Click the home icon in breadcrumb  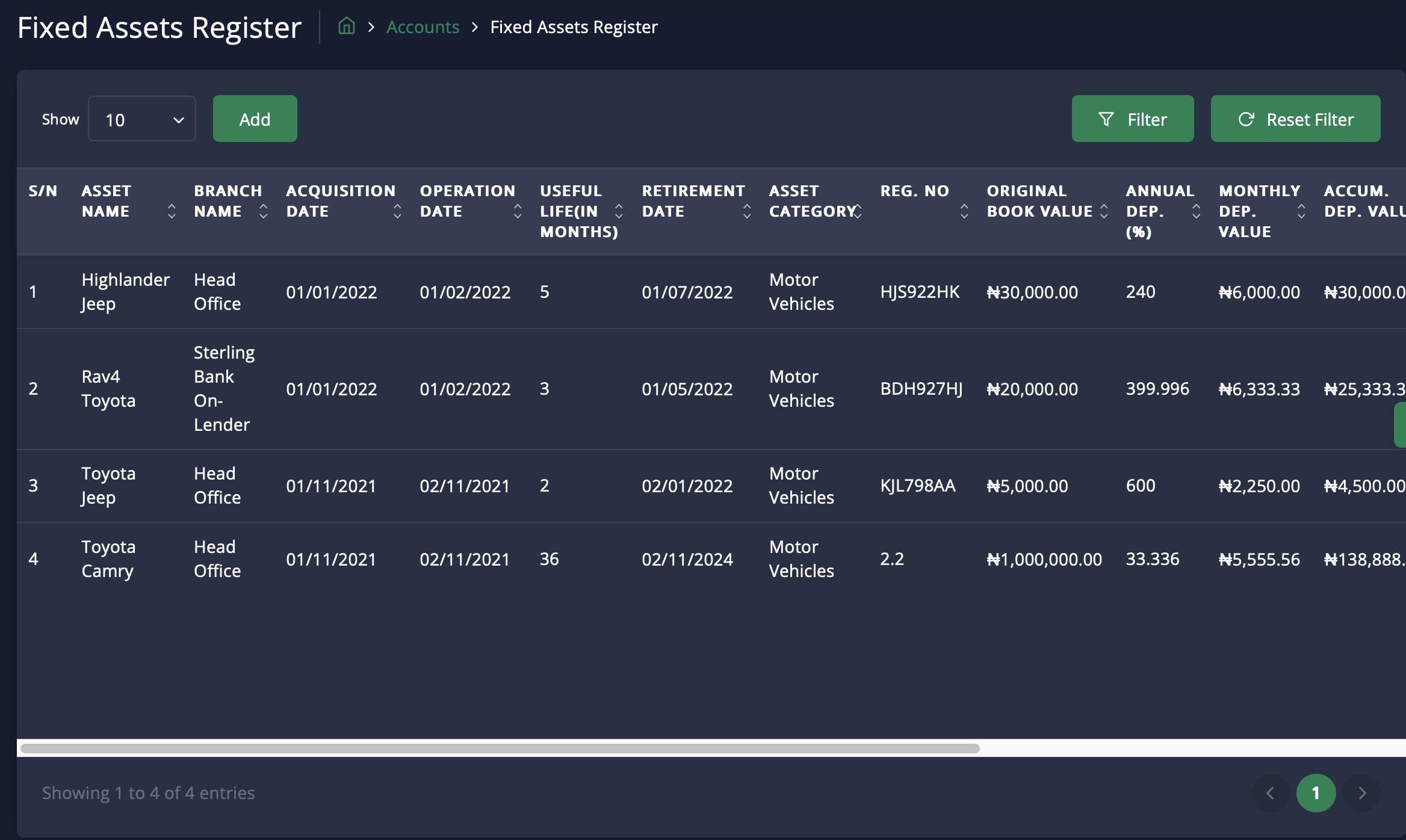pyautogui.click(x=347, y=26)
